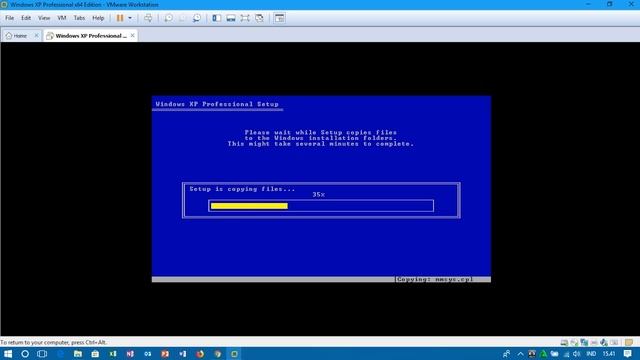This screenshot has width=640, height=360.
Task: Click the network adapter status icon
Action: click(x=584, y=342)
